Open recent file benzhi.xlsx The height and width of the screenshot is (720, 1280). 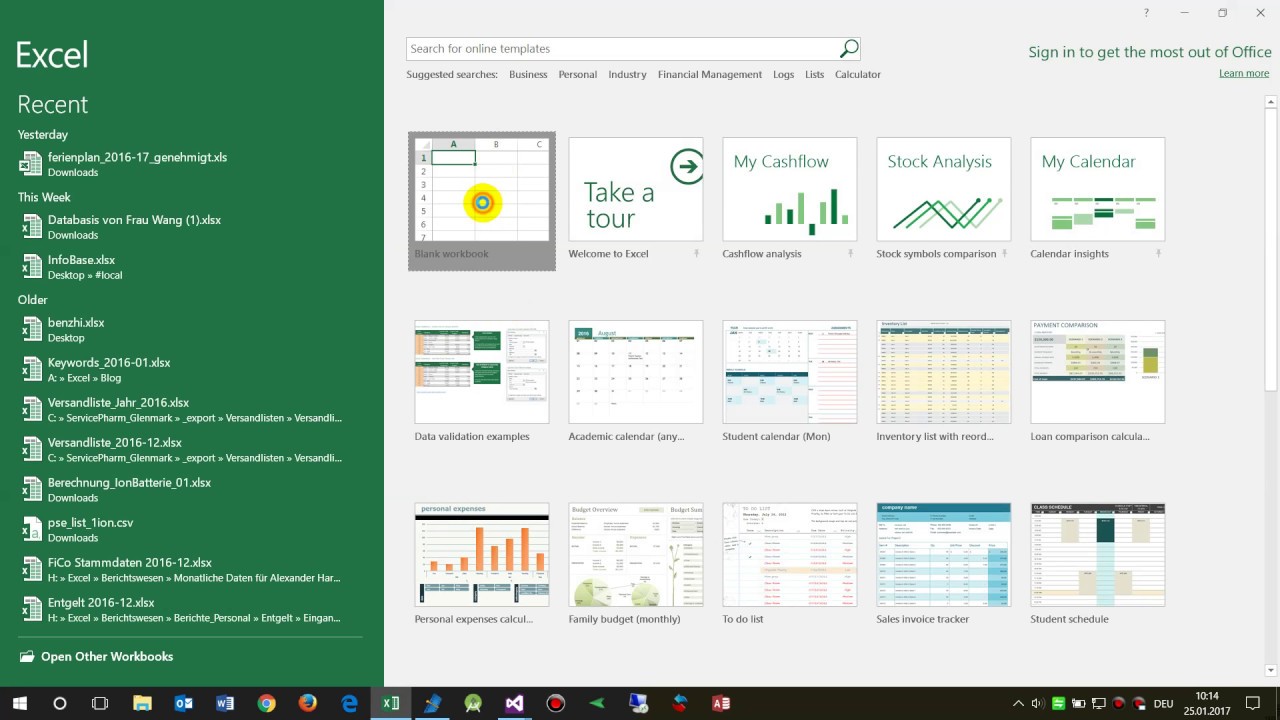(190, 330)
